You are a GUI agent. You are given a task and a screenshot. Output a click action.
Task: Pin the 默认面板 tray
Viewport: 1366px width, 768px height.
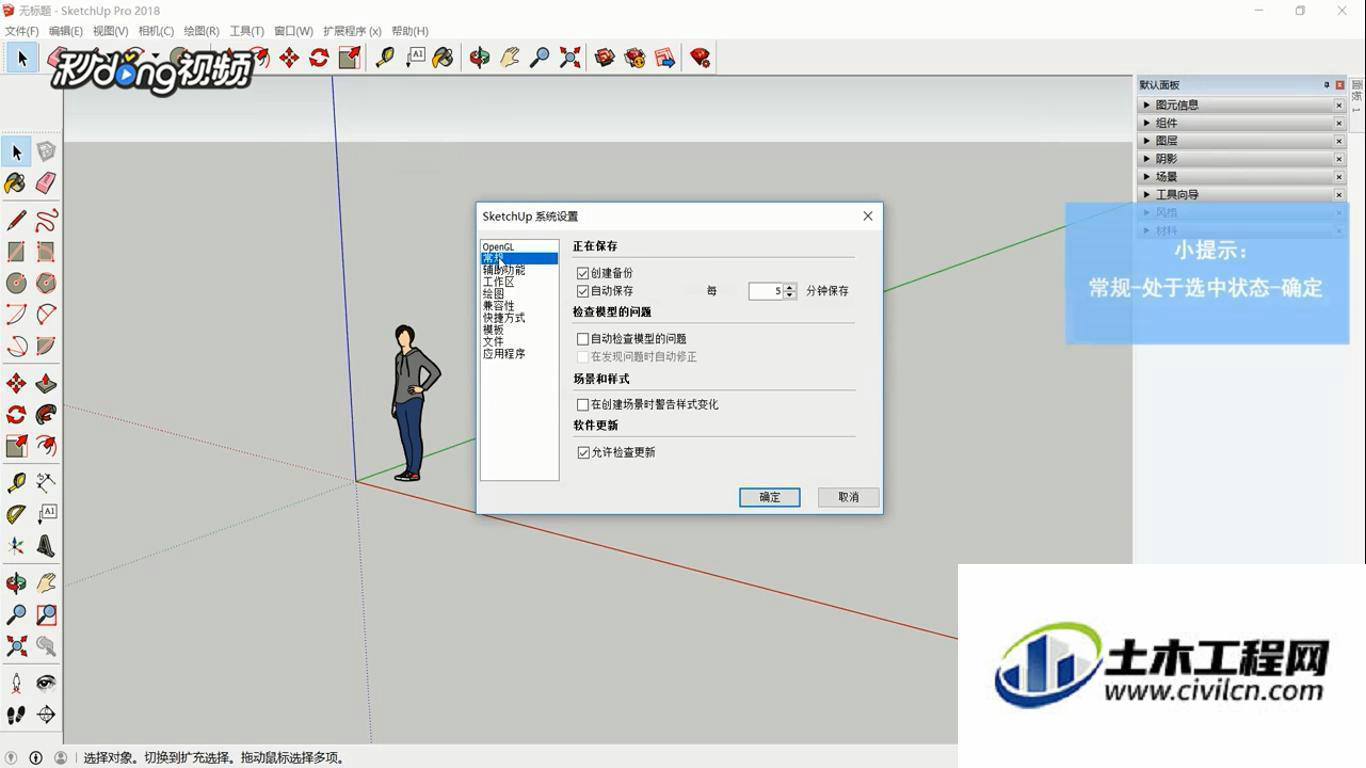(x=1327, y=85)
